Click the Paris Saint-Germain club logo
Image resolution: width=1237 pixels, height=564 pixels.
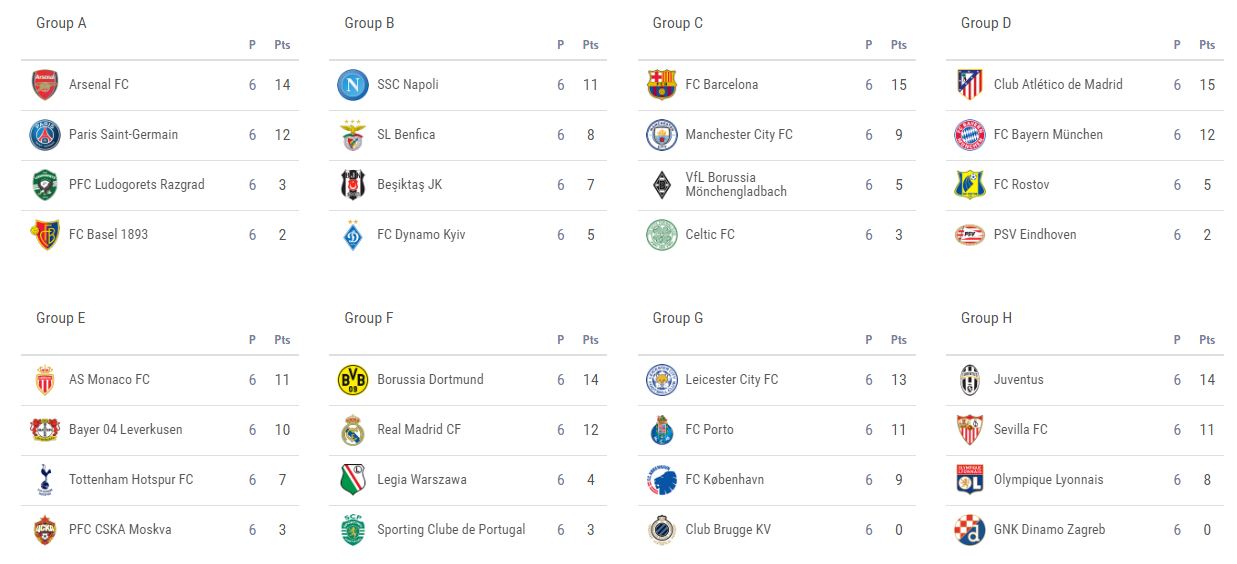(x=45, y=135)
